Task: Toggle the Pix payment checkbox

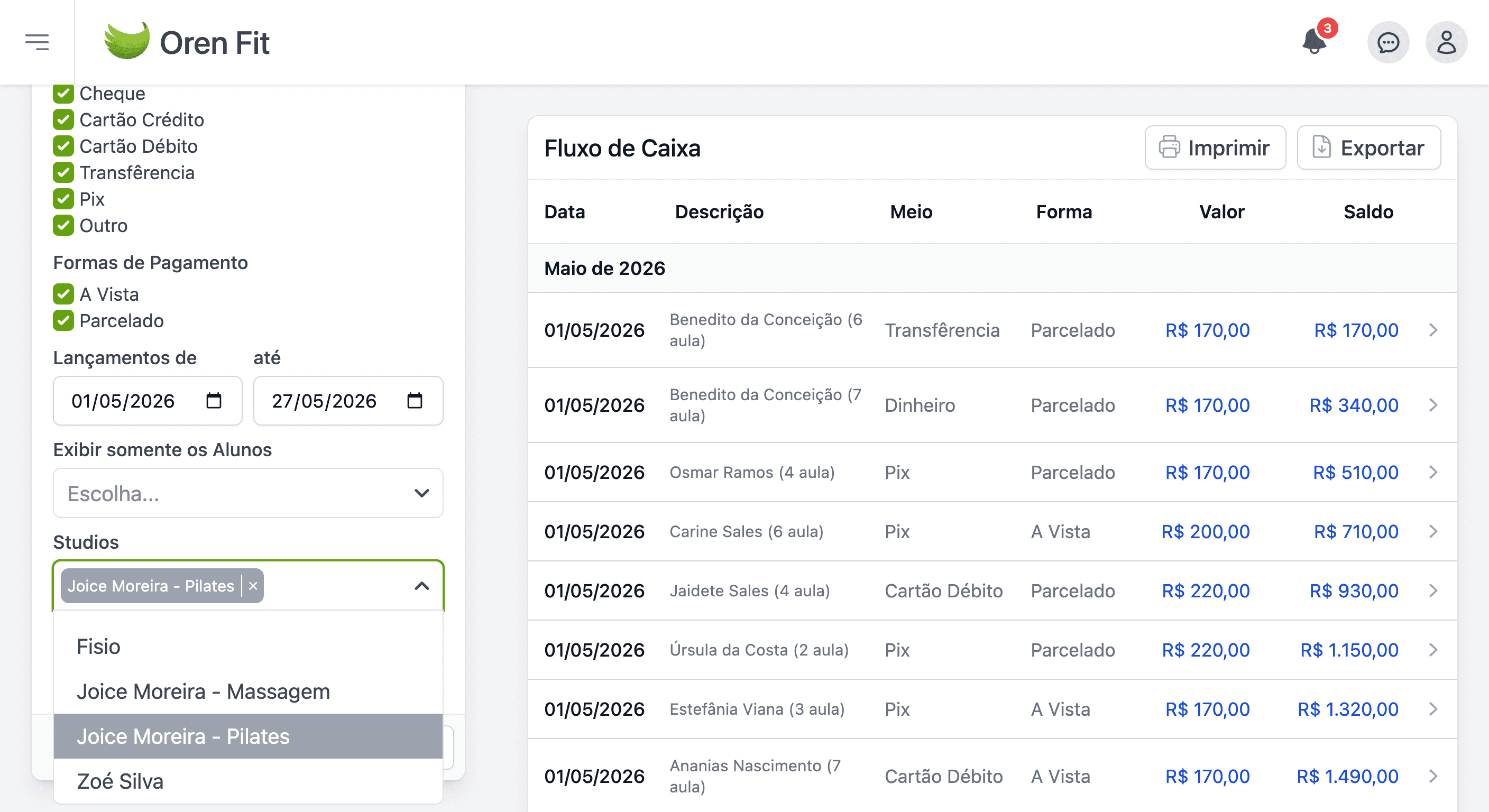Action: click(63, 199)
